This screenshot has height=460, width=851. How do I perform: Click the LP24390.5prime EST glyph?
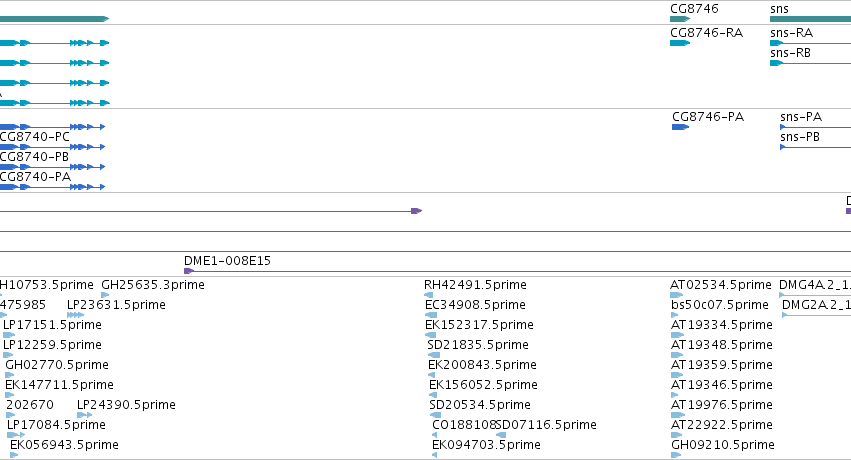(85, 415)
